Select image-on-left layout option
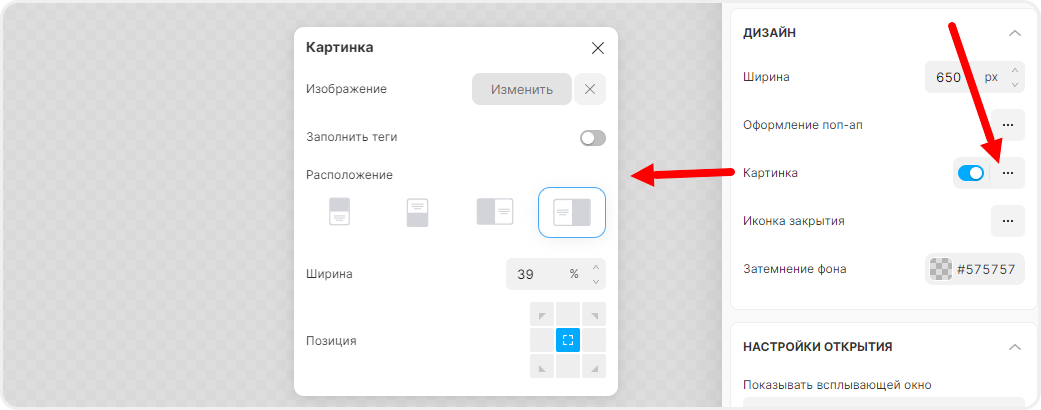 [495, 212]
